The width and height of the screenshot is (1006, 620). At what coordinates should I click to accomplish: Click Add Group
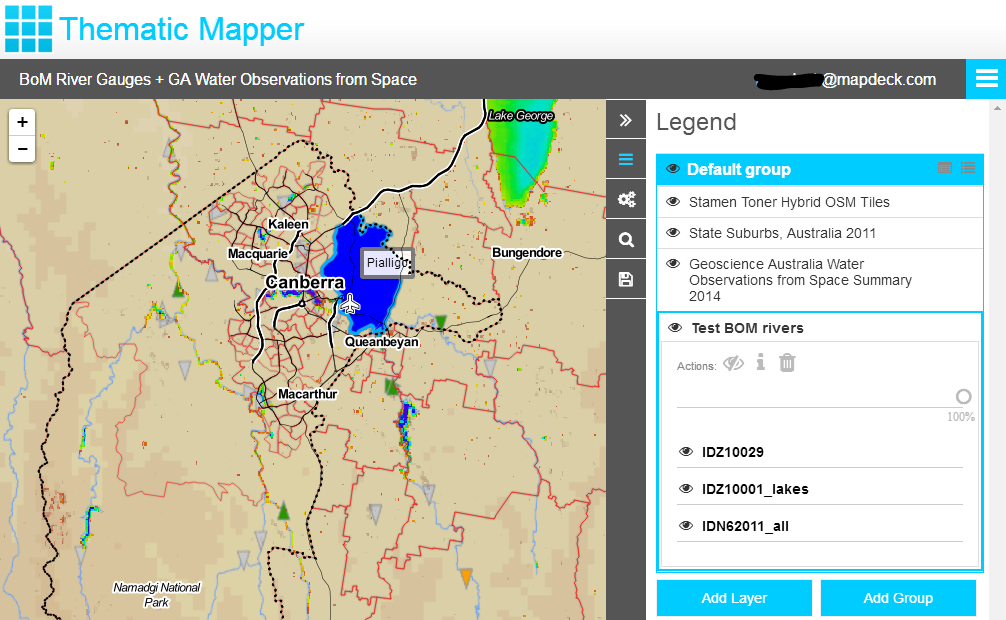pos(897,597)
